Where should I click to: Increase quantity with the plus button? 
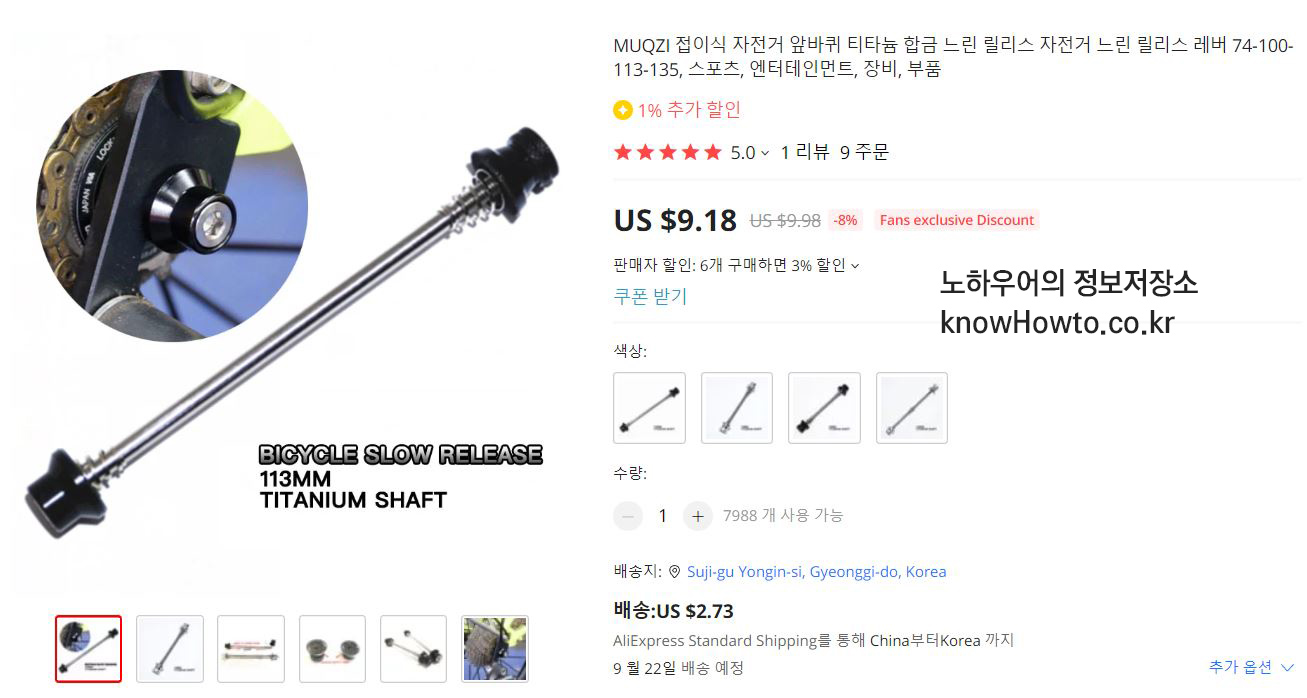698,516
